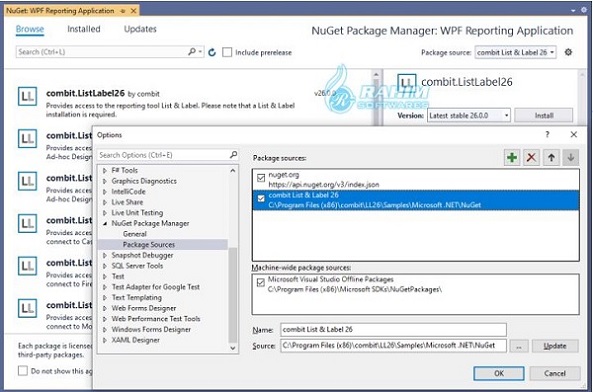The image size is (593, 392).
Task: Open the Version dropdown Latest stable 26.0.0
Action: tap(469, 115)
